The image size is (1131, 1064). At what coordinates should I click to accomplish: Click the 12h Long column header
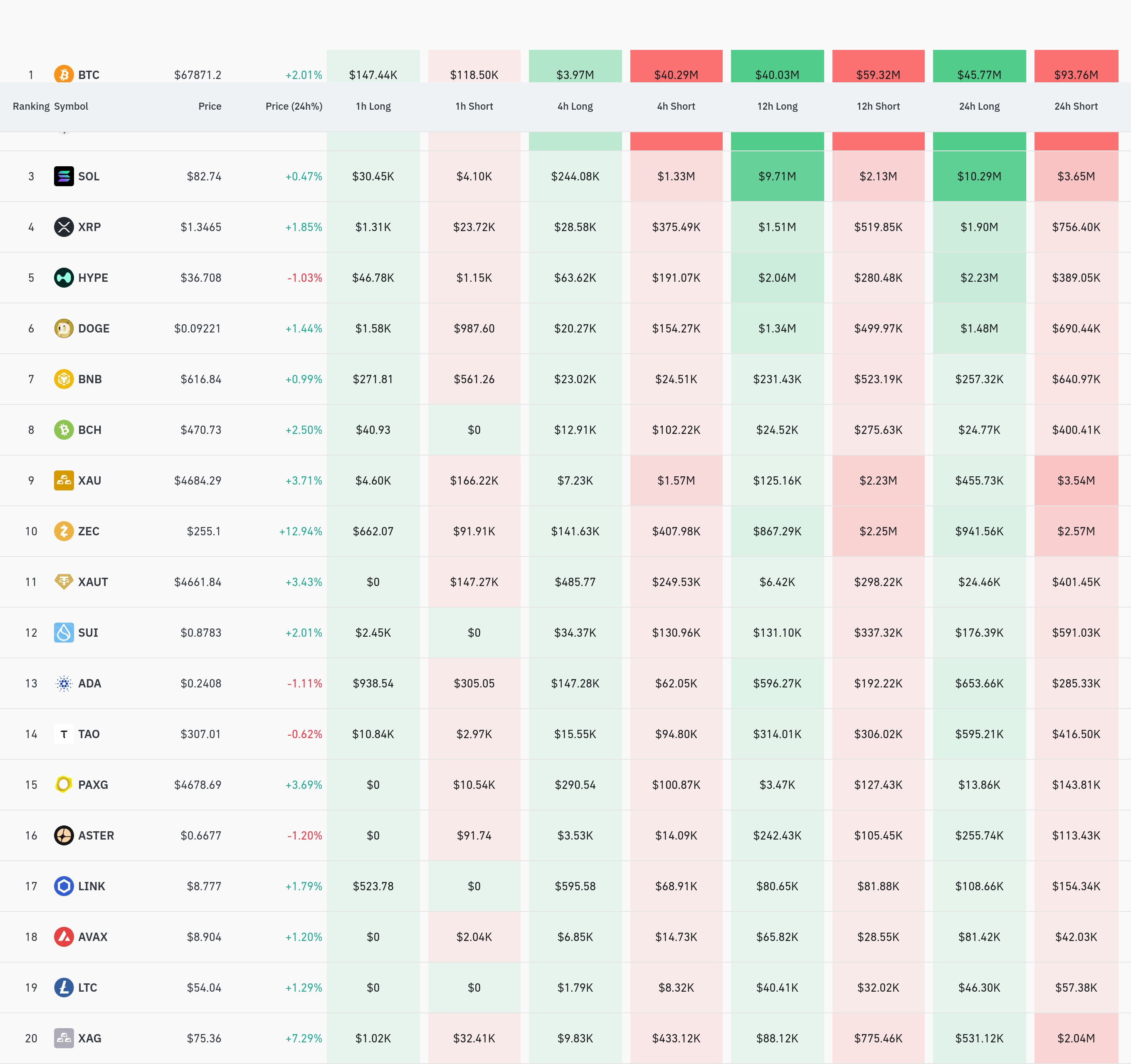[x=777, y=106]
